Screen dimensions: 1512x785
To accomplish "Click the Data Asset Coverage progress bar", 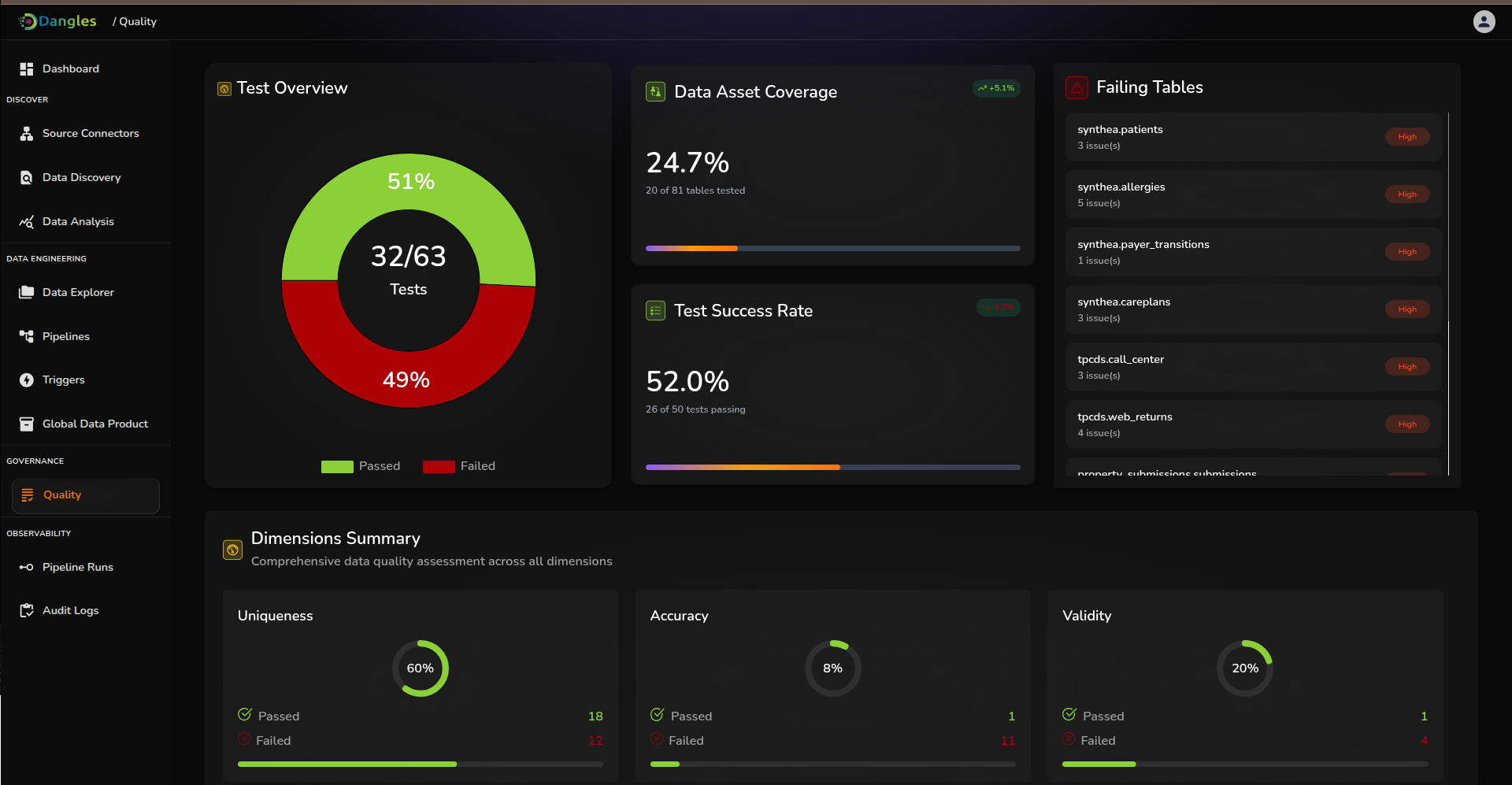I will (832, 249).
